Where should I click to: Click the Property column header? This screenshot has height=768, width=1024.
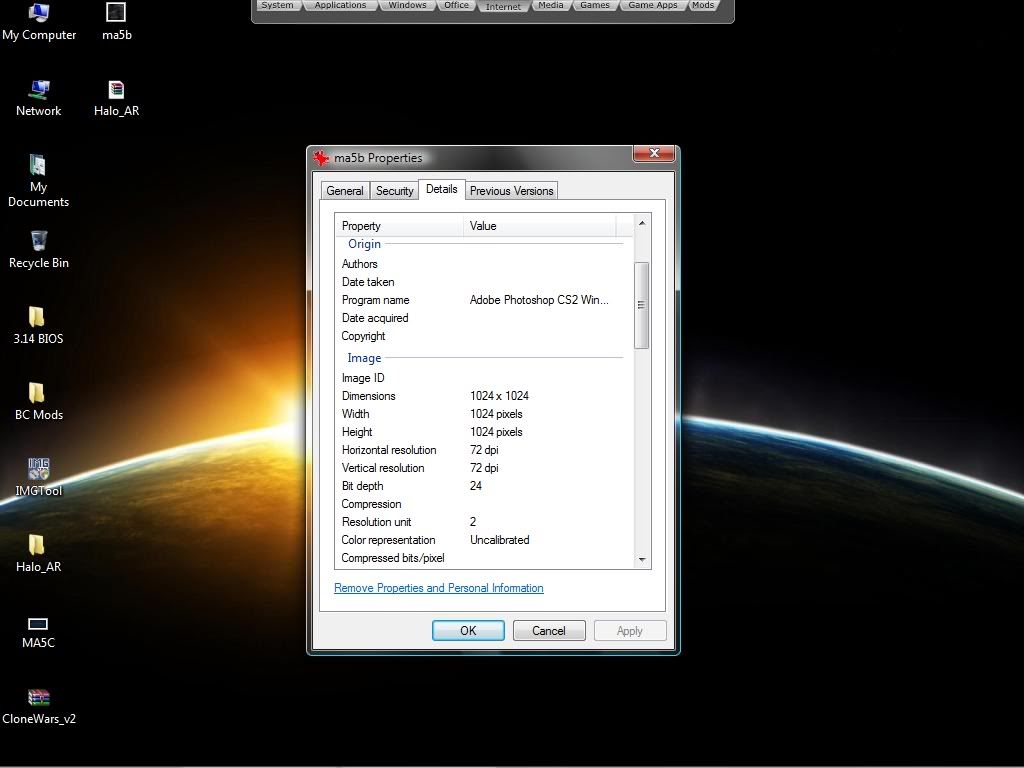pyautogui.click(x=399, y=226)
